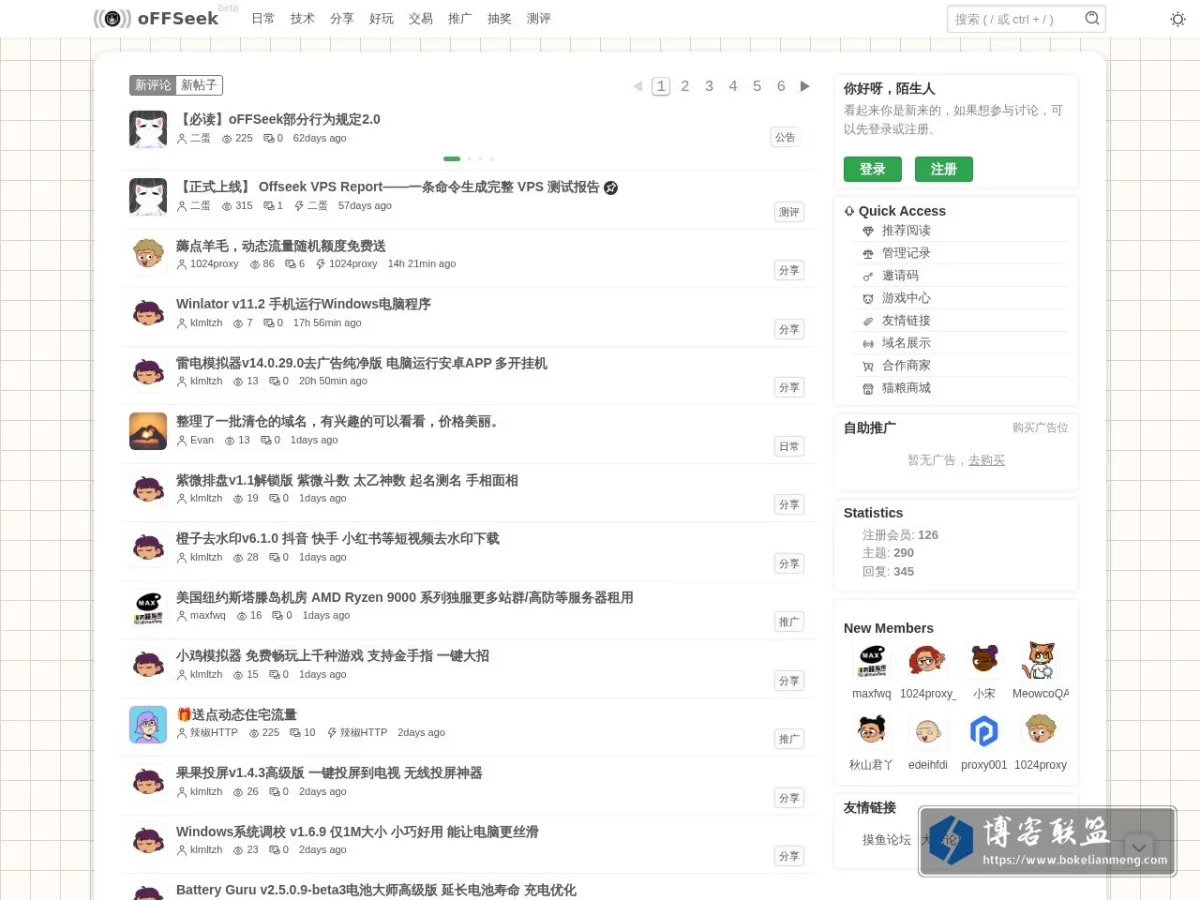Click the search magnifier icon
The height and width of the screenshot is (900, 1200).
1092,18
